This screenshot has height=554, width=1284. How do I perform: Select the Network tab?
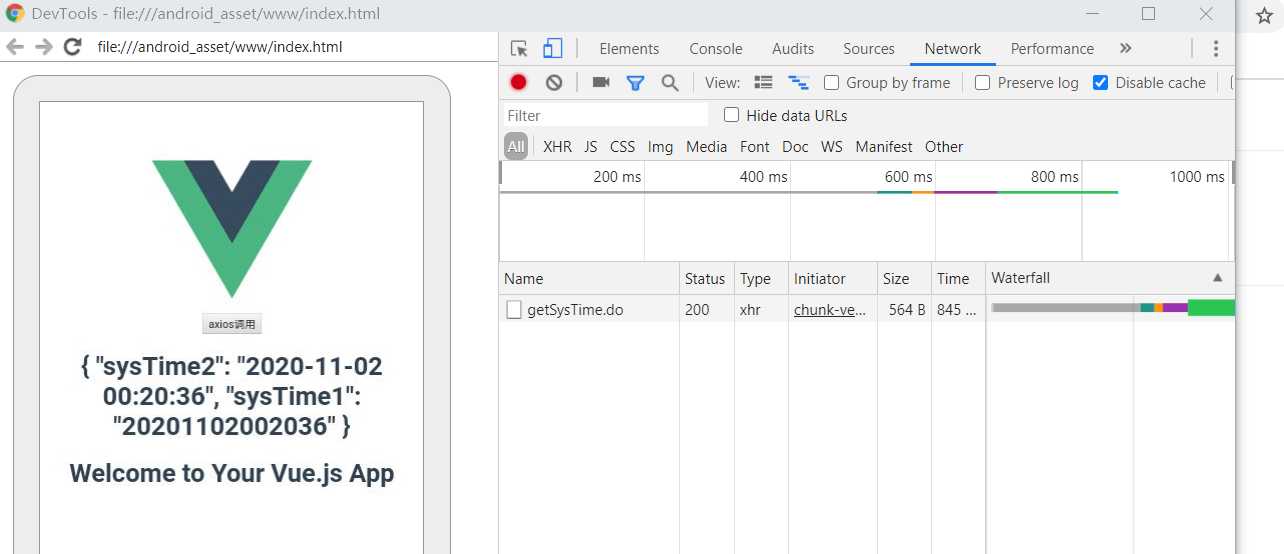tap(953, 49)
